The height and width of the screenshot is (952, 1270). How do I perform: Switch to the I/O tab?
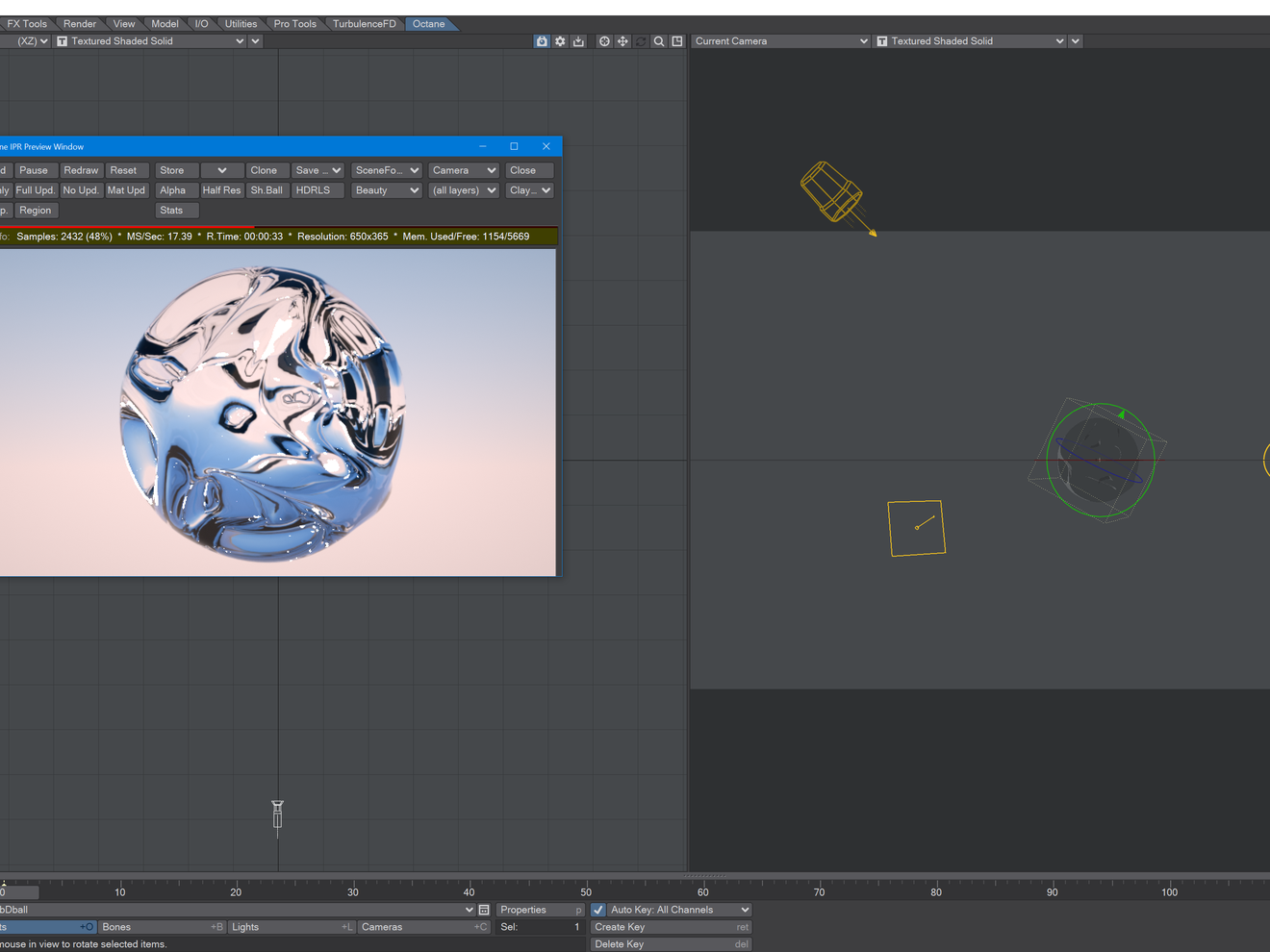pos(201,24)
